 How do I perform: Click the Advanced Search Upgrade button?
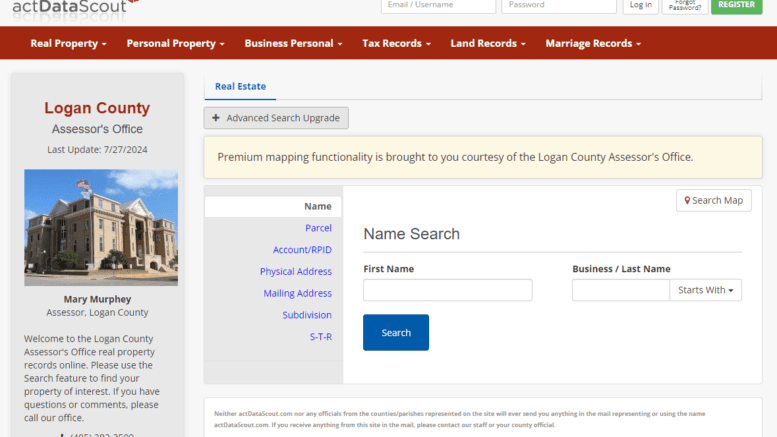(x=276, y=118)
